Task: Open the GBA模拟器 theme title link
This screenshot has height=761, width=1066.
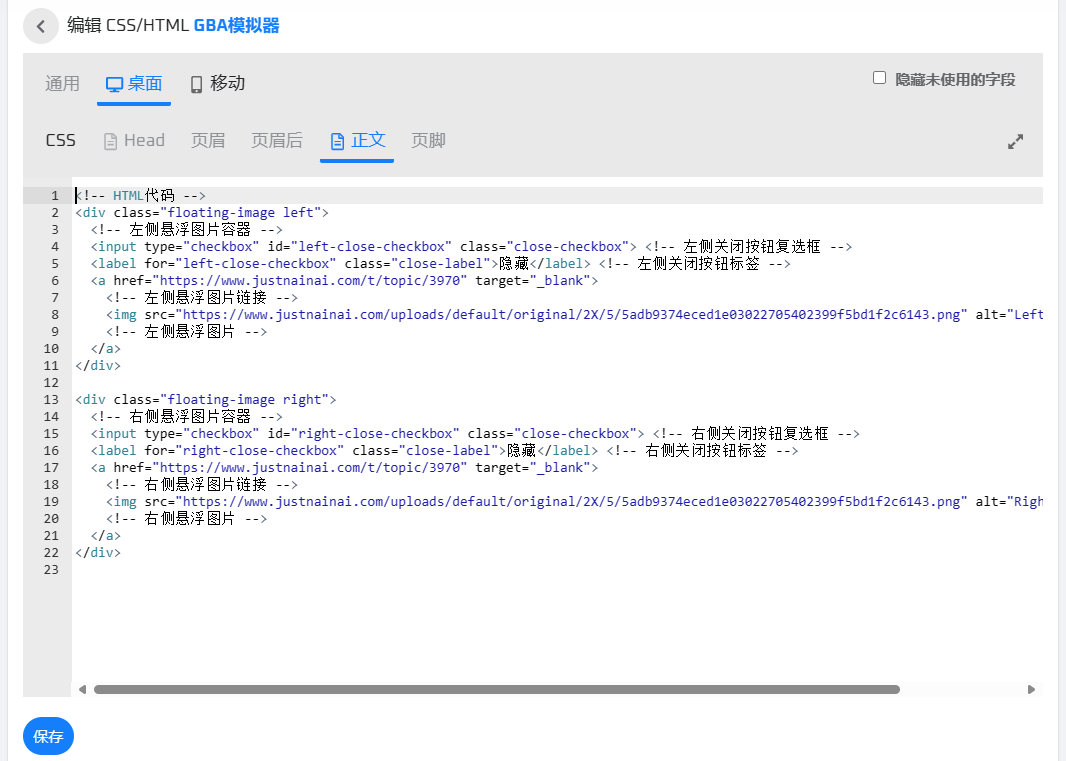Action: 236,26
